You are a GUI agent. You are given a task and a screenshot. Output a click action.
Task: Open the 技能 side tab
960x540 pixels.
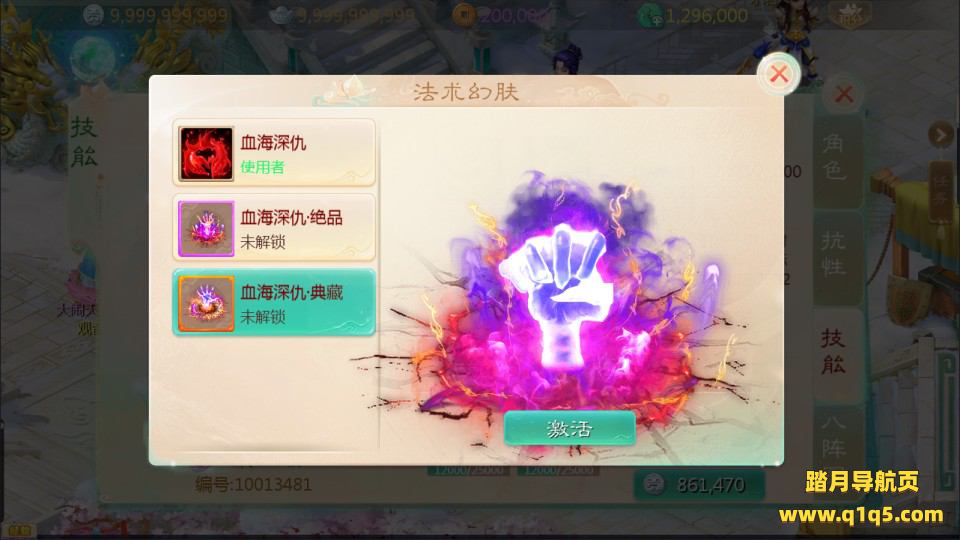(x=834, y=351)
